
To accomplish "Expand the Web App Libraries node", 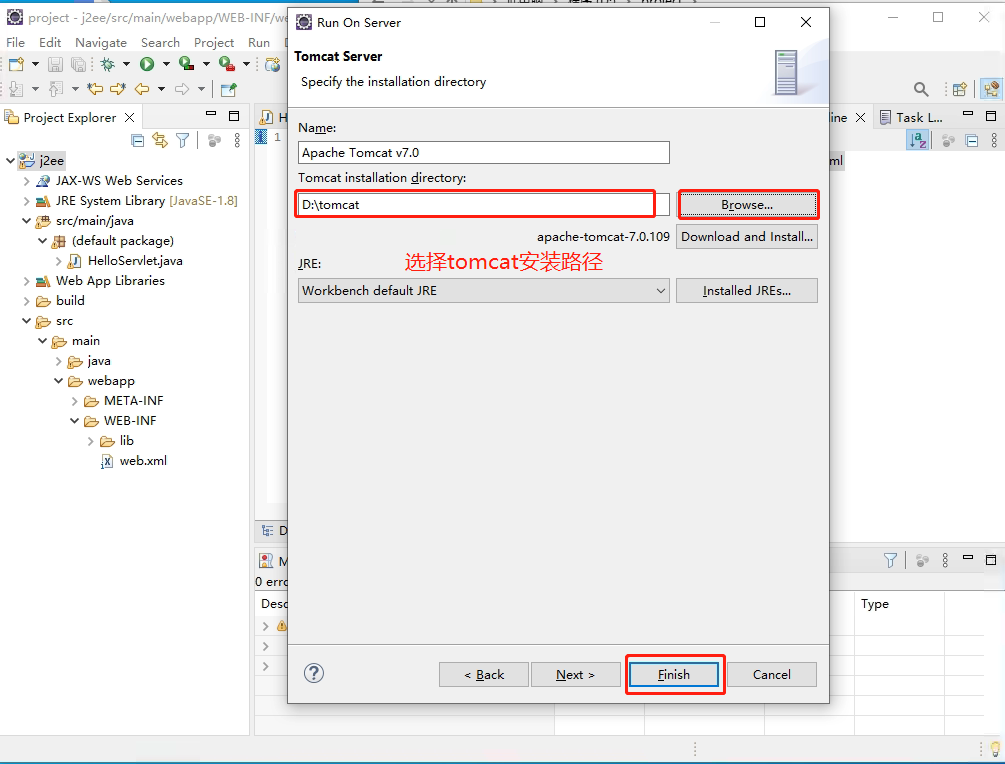I will tap(26, 281).
